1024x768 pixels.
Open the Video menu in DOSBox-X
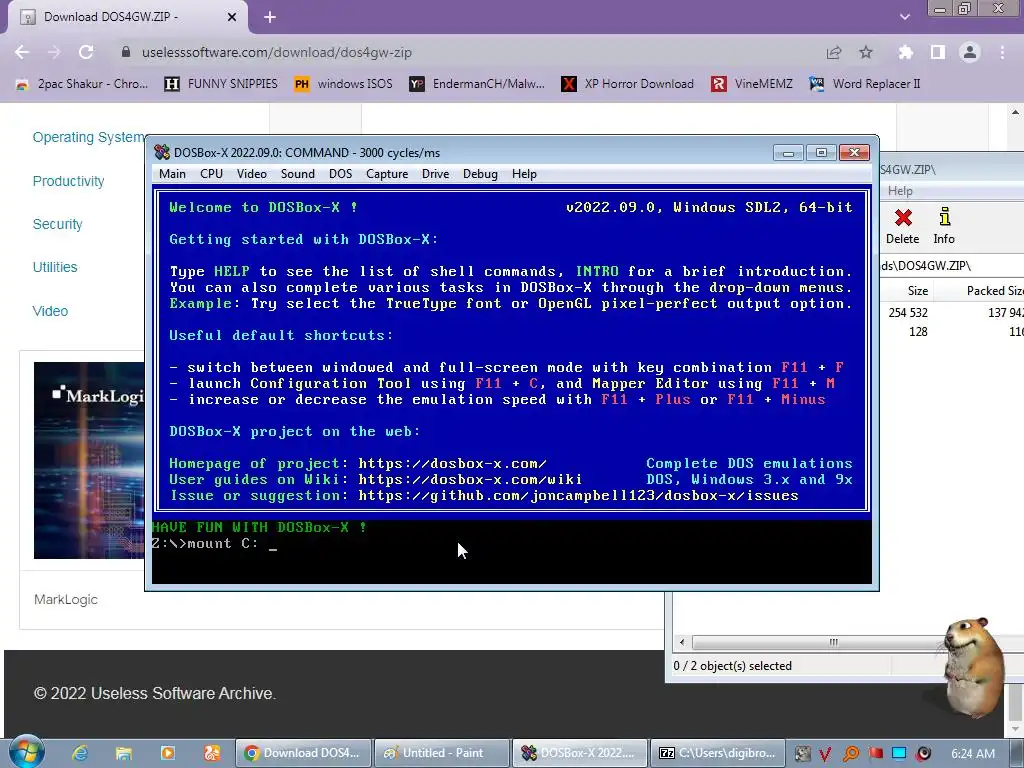pyautogui.click(x=251, y=174)
